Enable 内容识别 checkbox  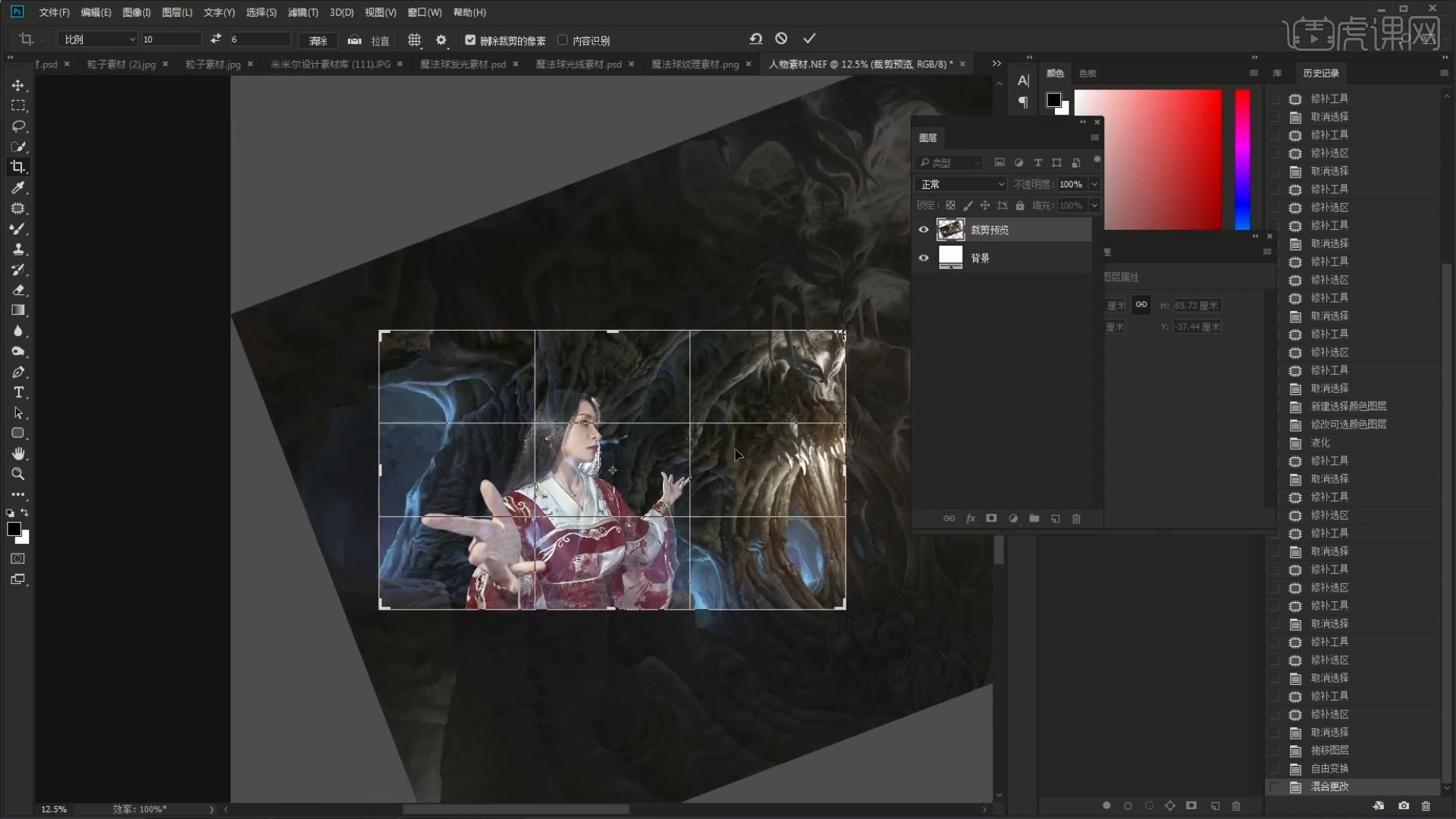point(563,40)
